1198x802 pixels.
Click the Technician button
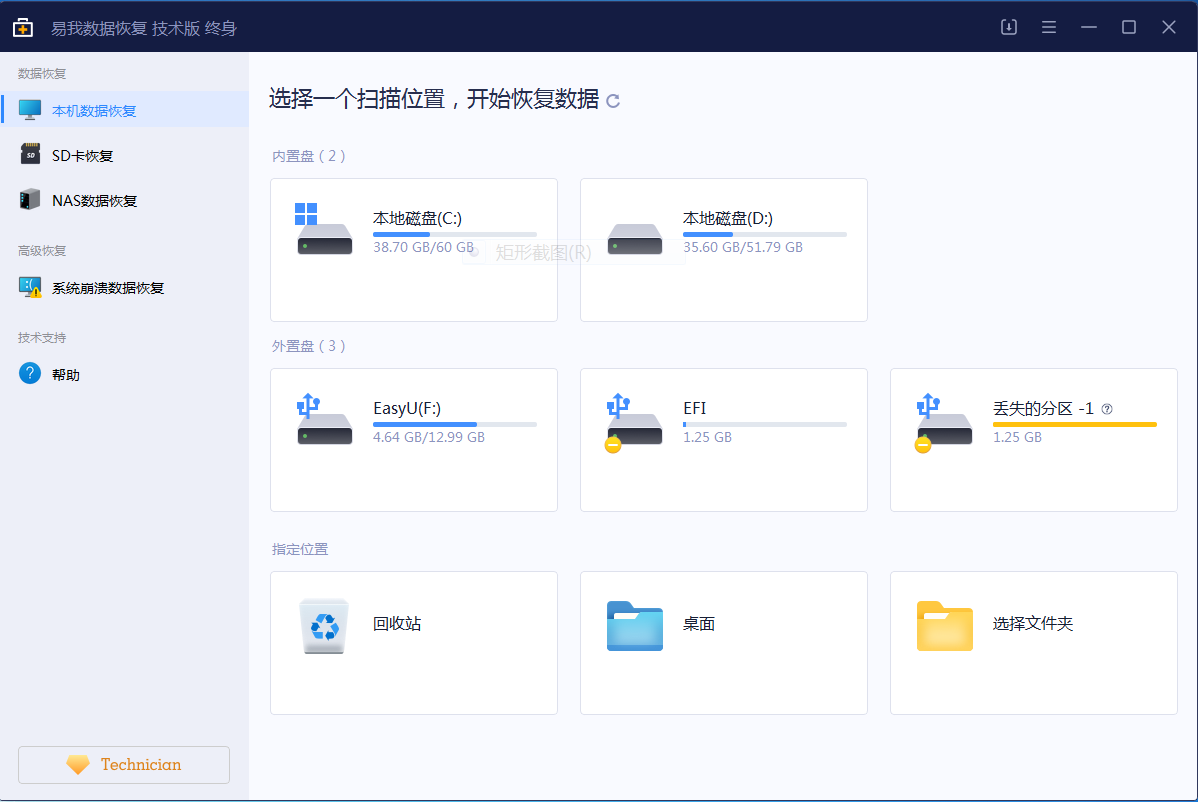tap(124, 765)
